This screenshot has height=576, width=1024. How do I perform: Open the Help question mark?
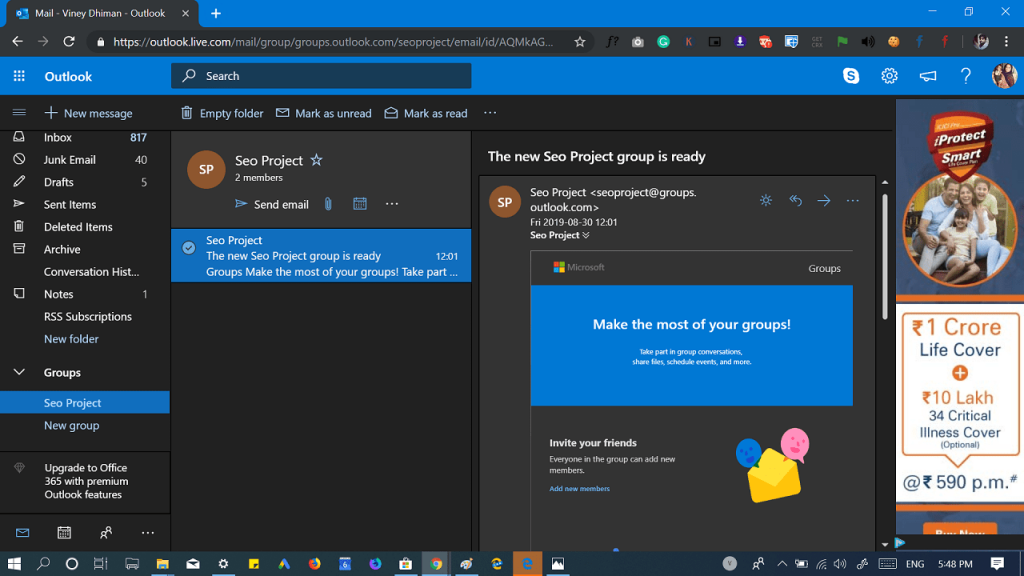coord(966,76)
